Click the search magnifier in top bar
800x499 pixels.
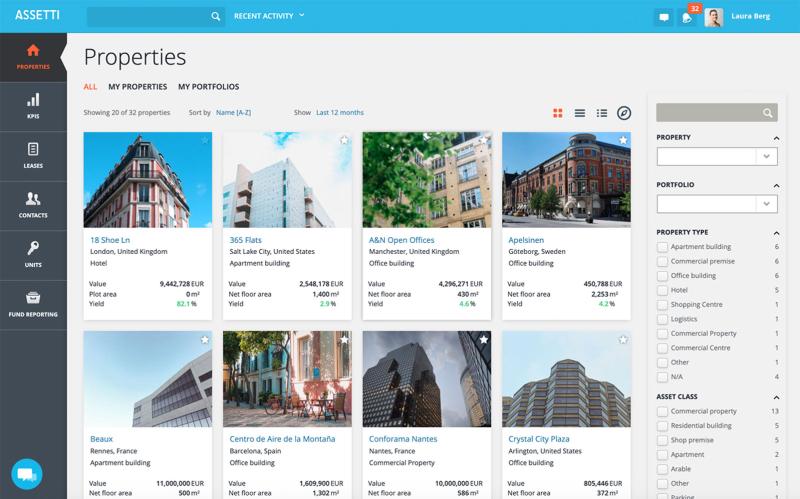(216, 16)
